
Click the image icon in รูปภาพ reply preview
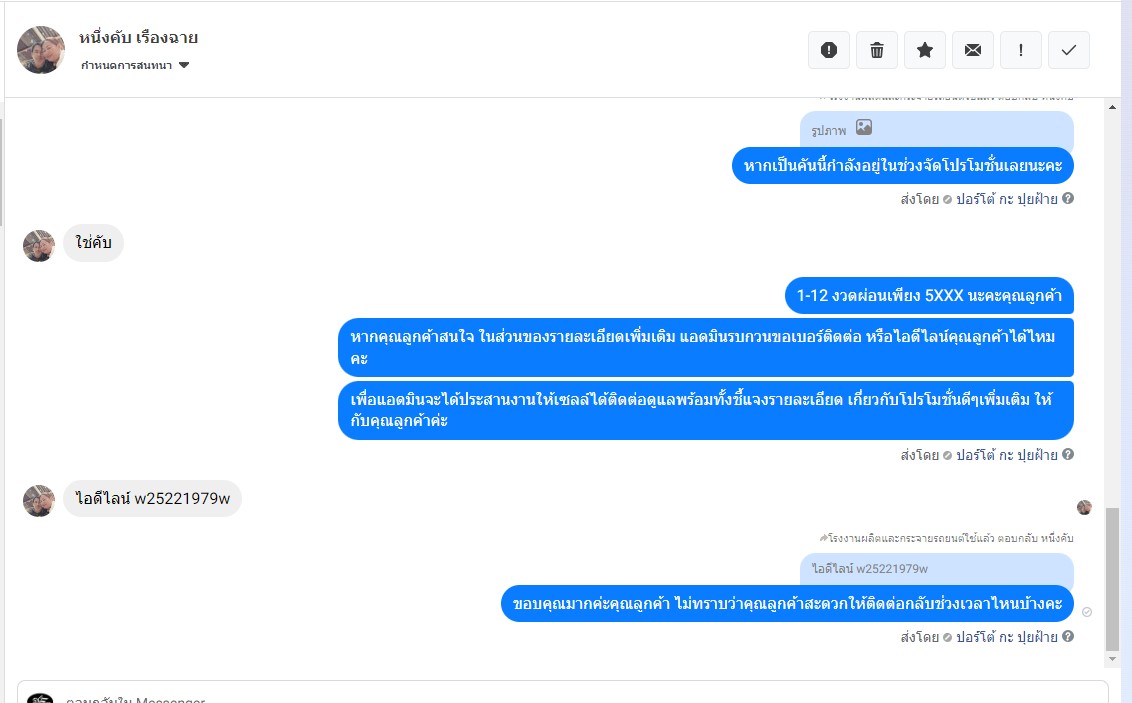pos(864,128)
